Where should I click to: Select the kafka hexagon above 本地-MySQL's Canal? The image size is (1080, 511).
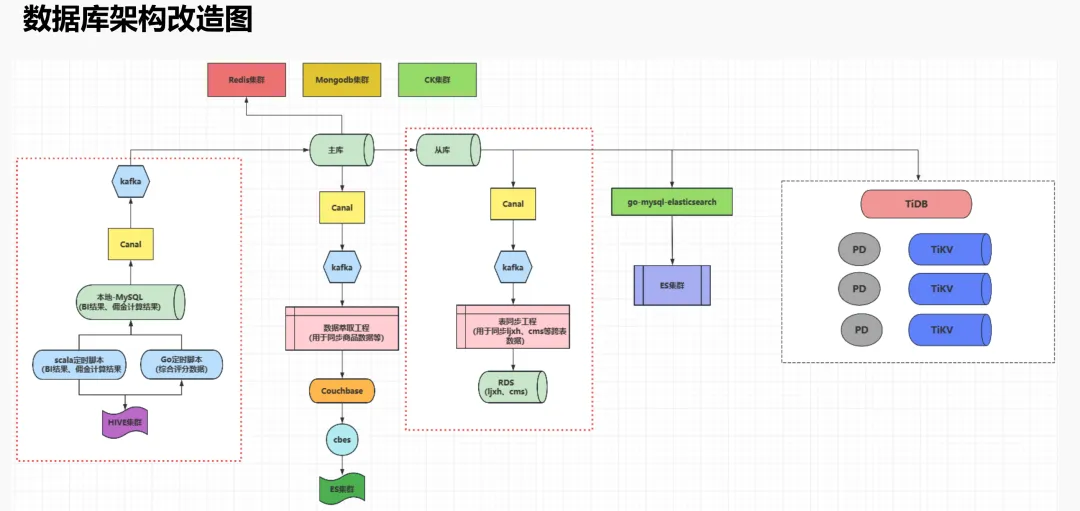[x=130, y=182]
